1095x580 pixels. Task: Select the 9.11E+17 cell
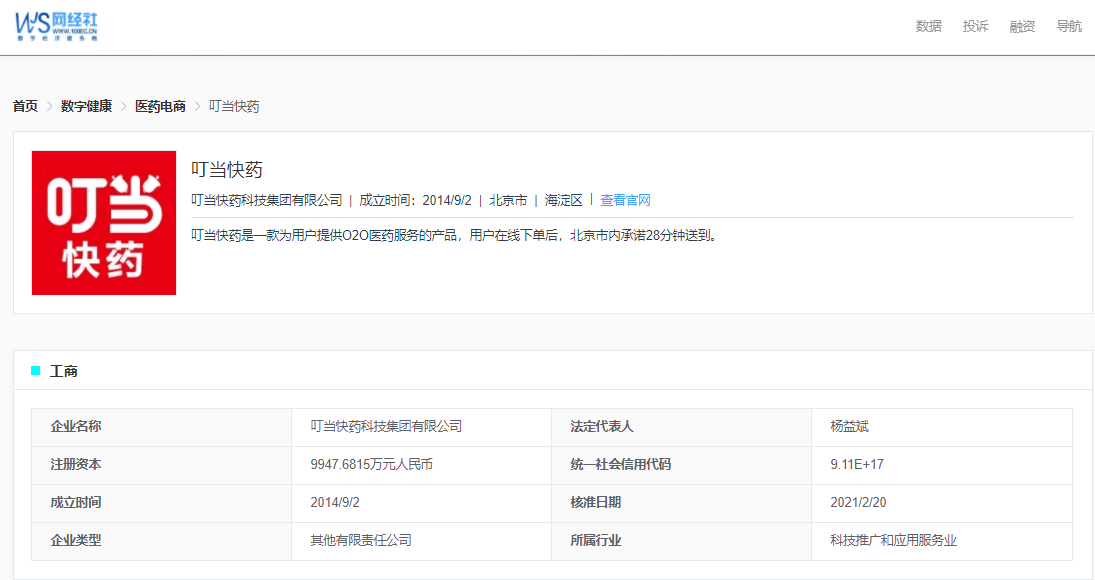click(942, 465)
